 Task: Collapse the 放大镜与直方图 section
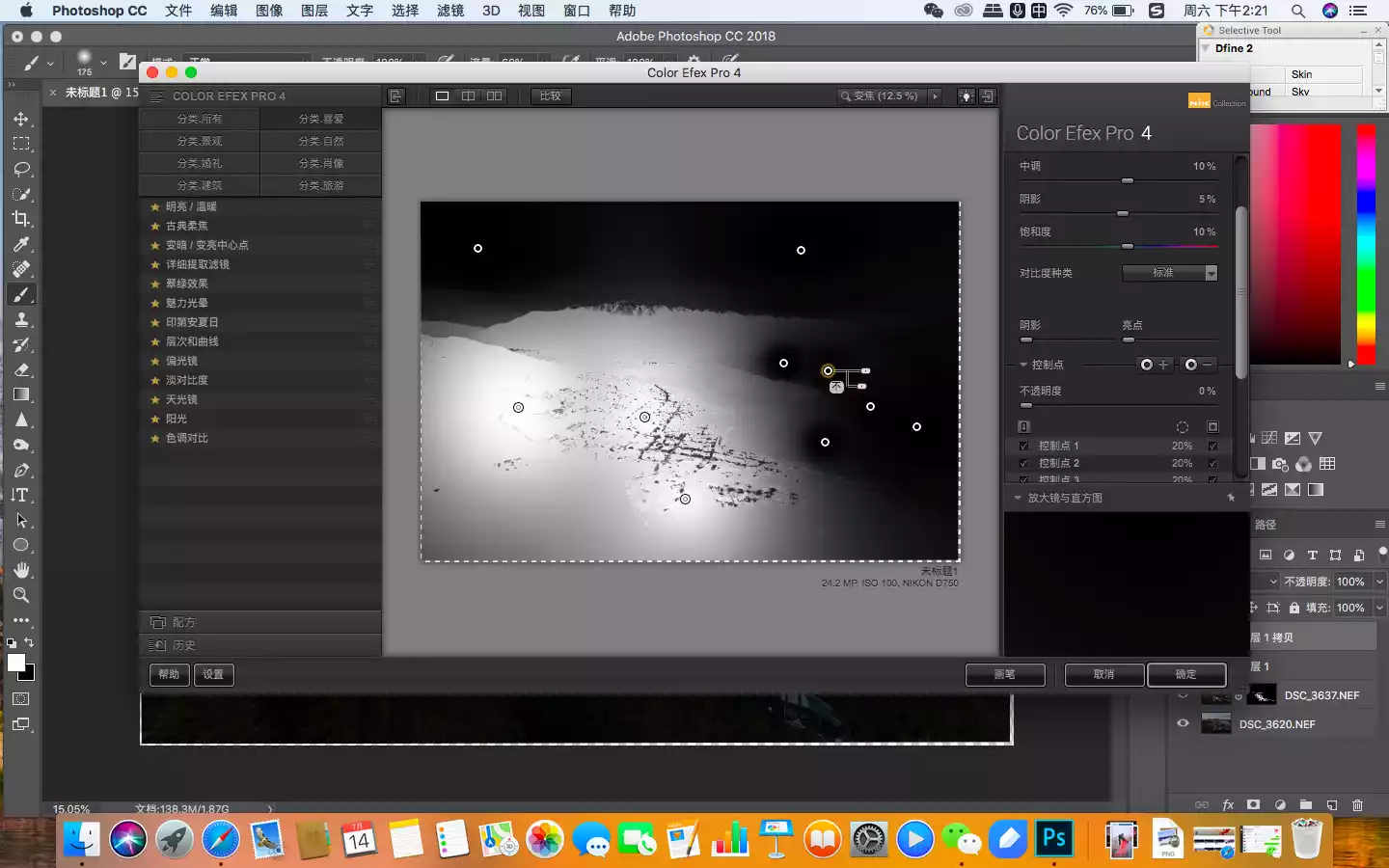point(1018,499)
